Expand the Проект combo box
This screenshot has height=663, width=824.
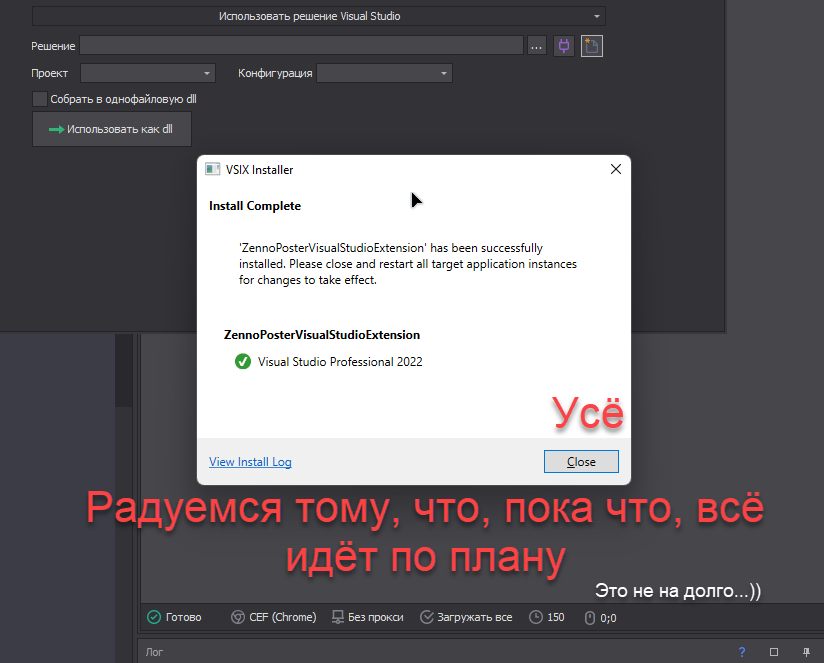pos(148,73)
